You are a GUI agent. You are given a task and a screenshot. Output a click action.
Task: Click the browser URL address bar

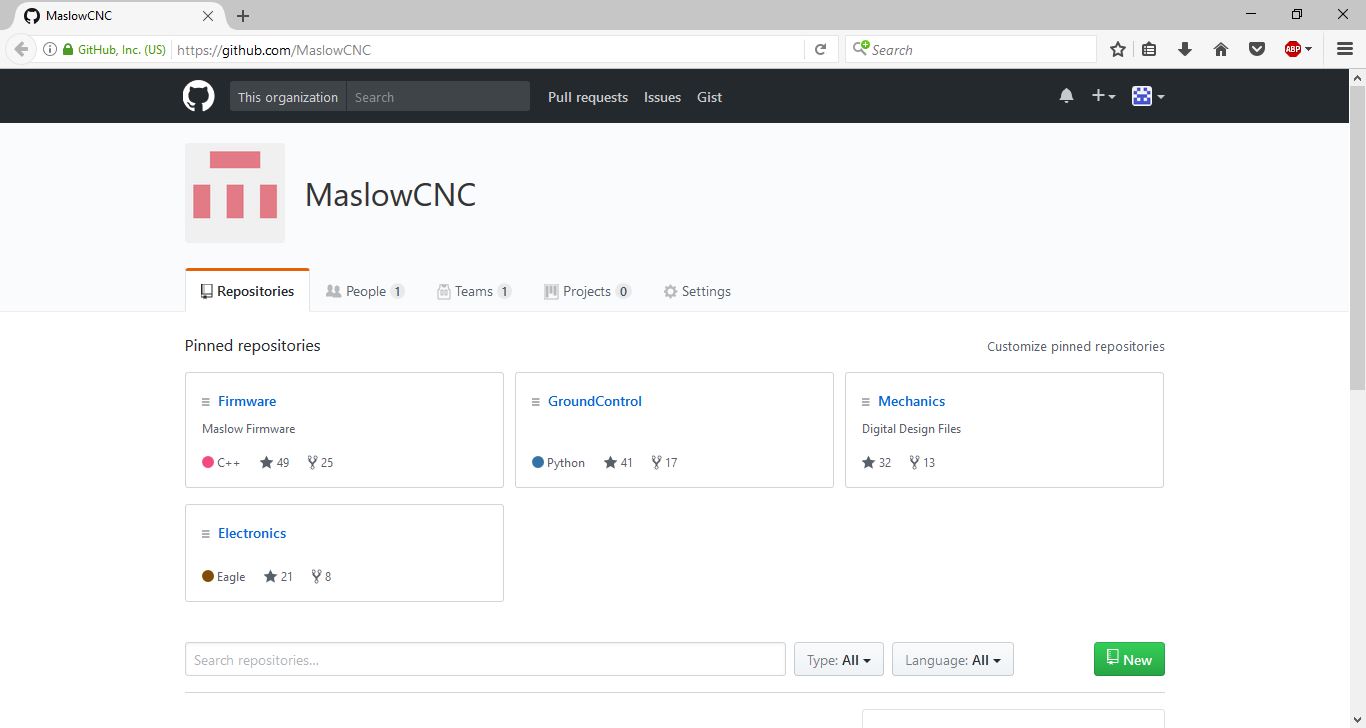[488, 49]
